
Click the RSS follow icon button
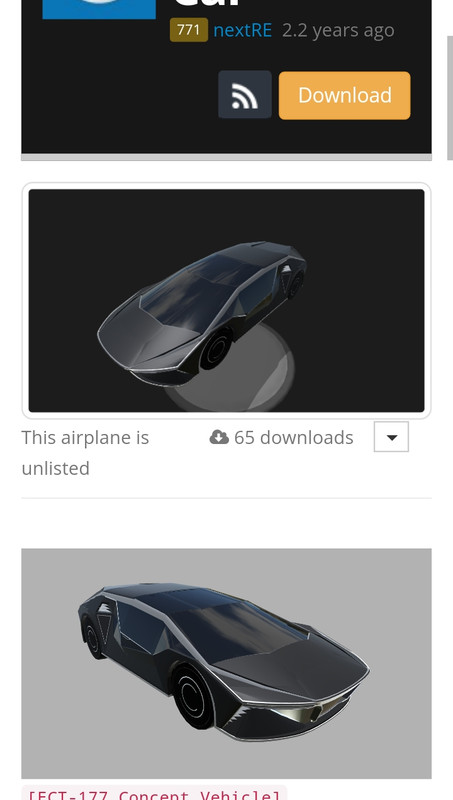tap(245, 95)
